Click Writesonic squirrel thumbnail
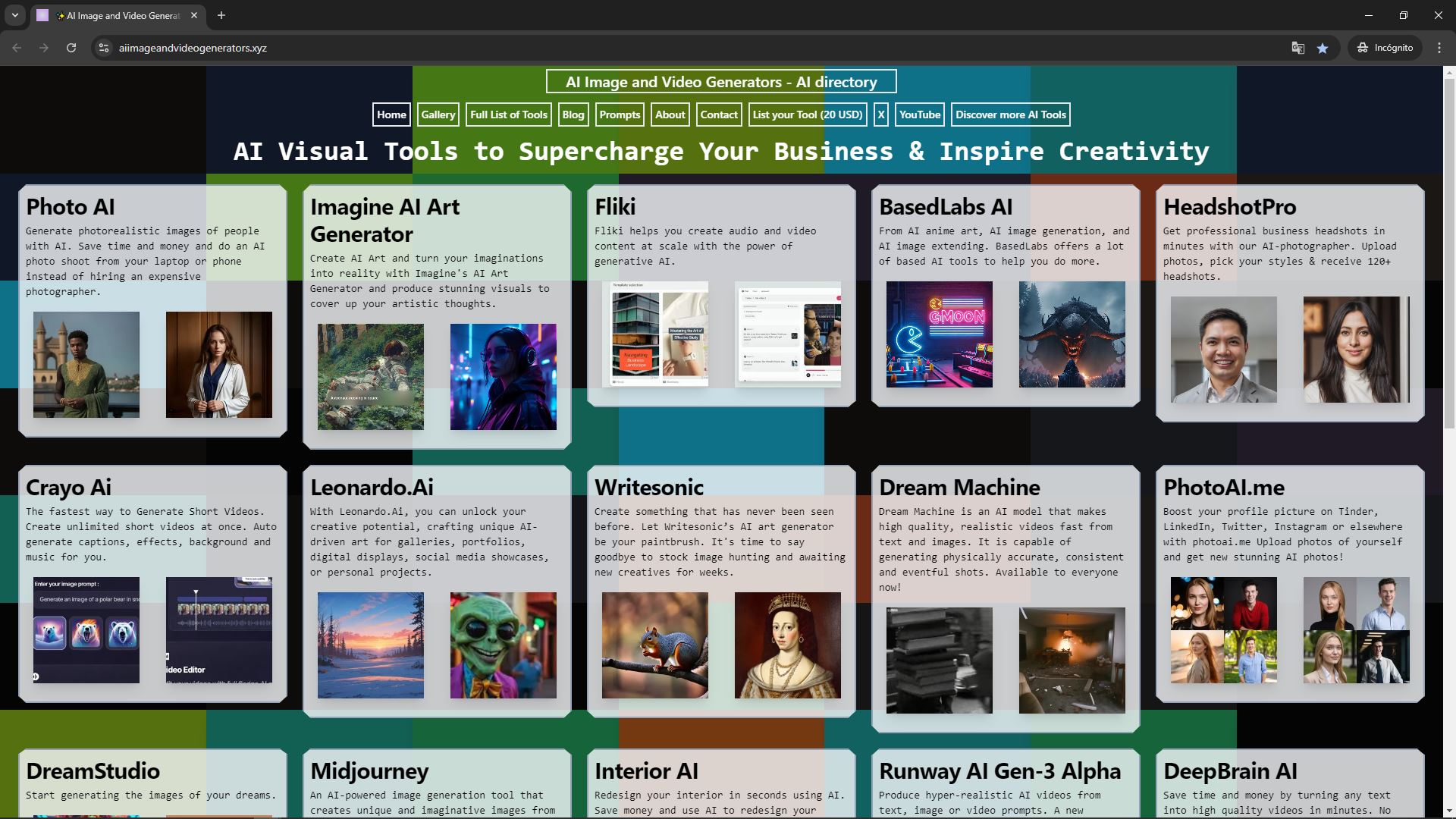Image resolution: width=1456 pixels, height=819 pixels. click(655, 645)
